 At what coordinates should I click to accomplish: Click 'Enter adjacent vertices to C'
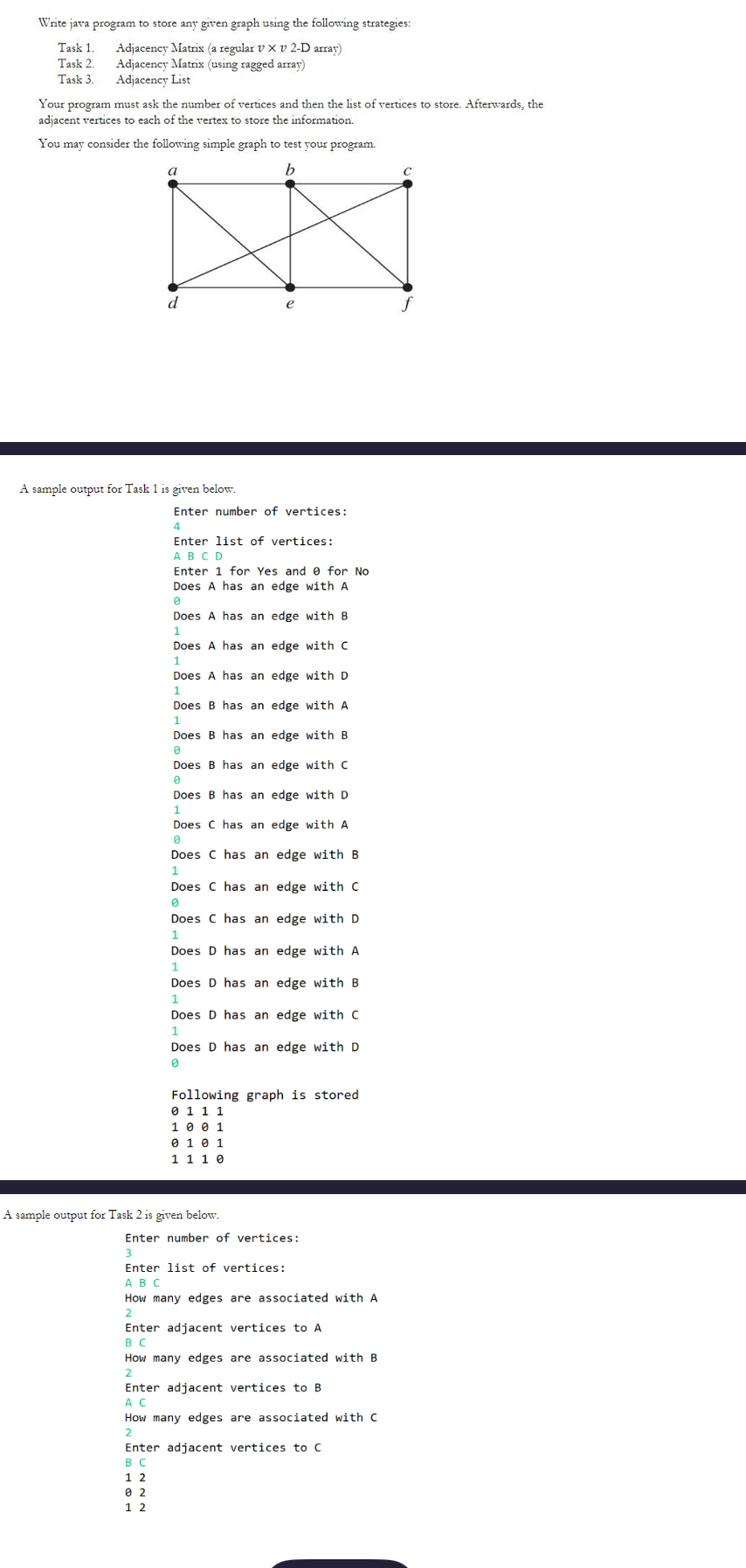[x=223, y=1447]
